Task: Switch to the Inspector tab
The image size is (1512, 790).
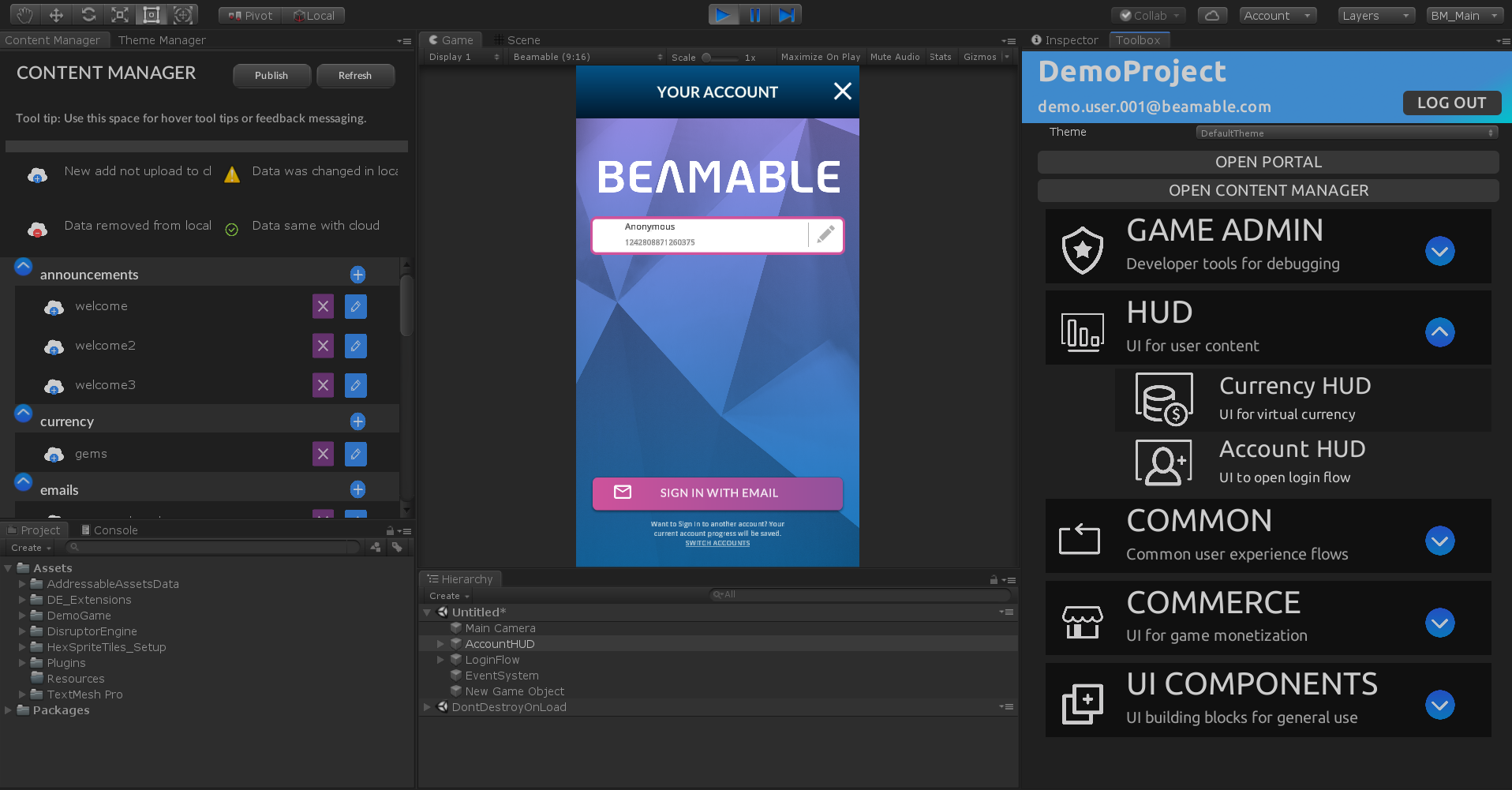Action: (1065, 40)
